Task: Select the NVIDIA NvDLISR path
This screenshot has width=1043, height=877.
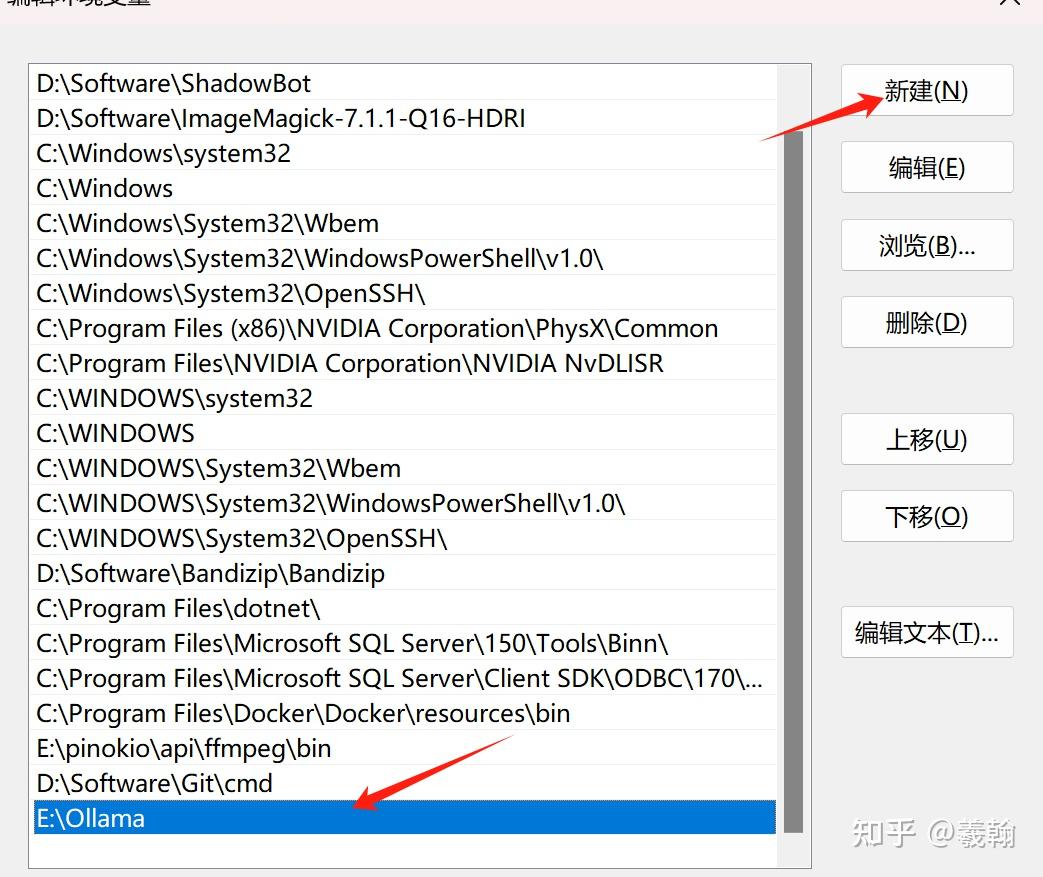Action: 404,363
